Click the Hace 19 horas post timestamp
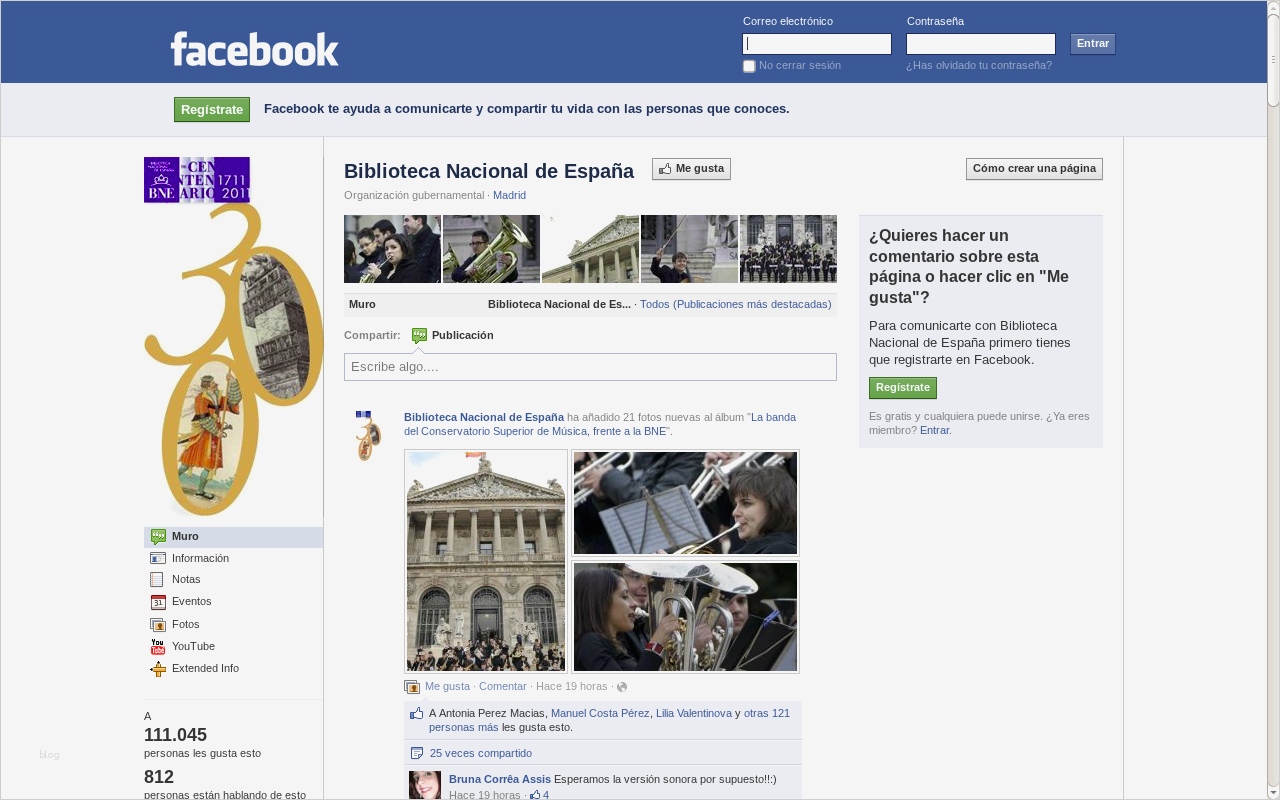Screen dimensions: 1280x800 coord(572,687)
